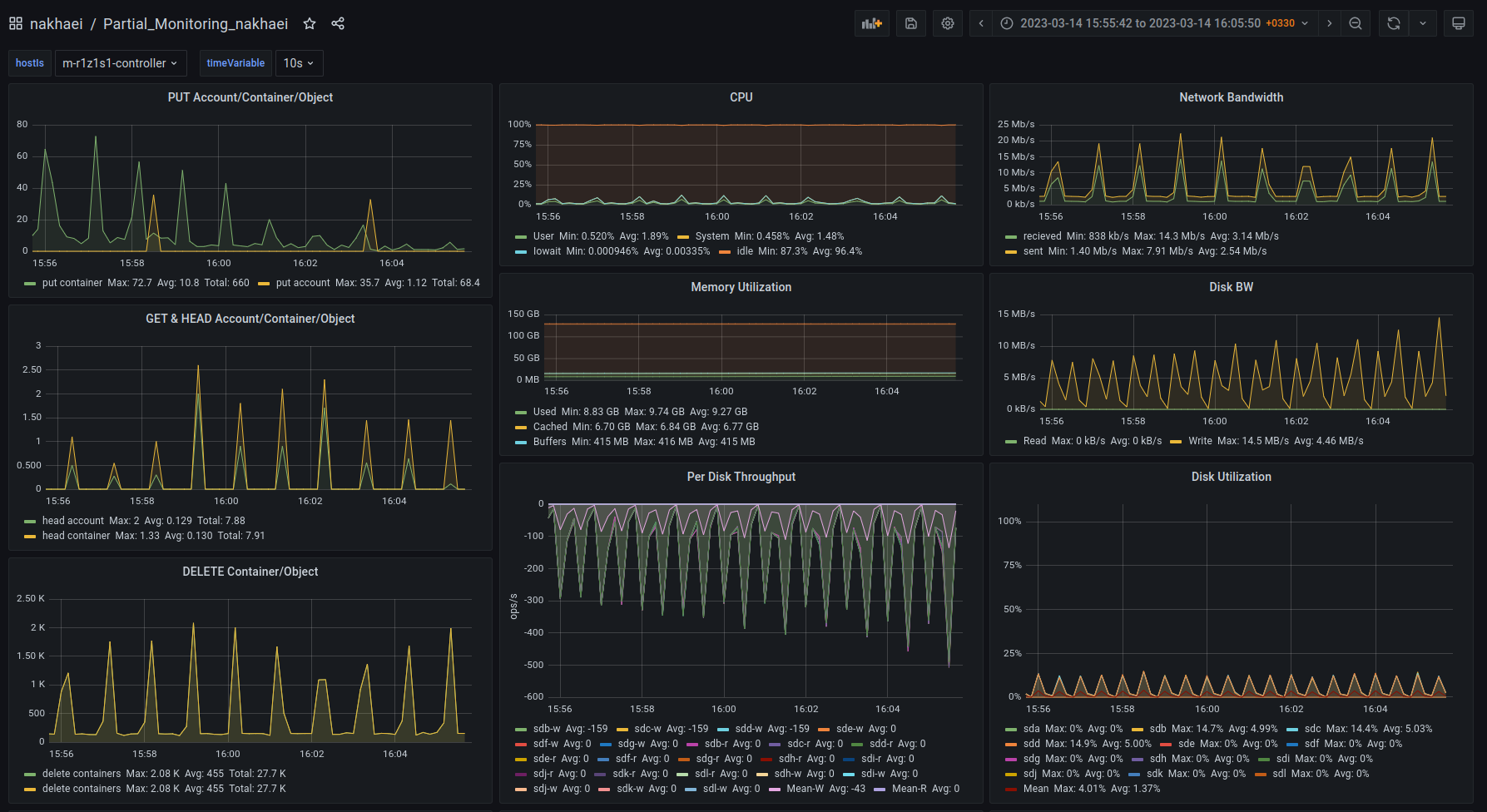This screenshot has height=812, width=1487.
Task: Star the Partial_Monitoring_nakhaei dashboard
Action: pos(310,23)
